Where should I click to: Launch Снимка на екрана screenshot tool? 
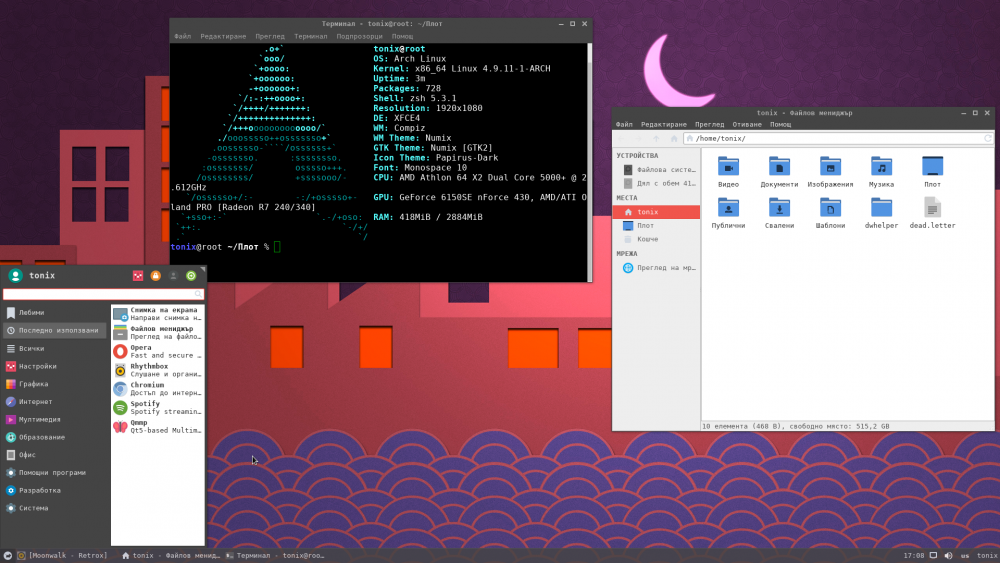(x=158, y=314)
